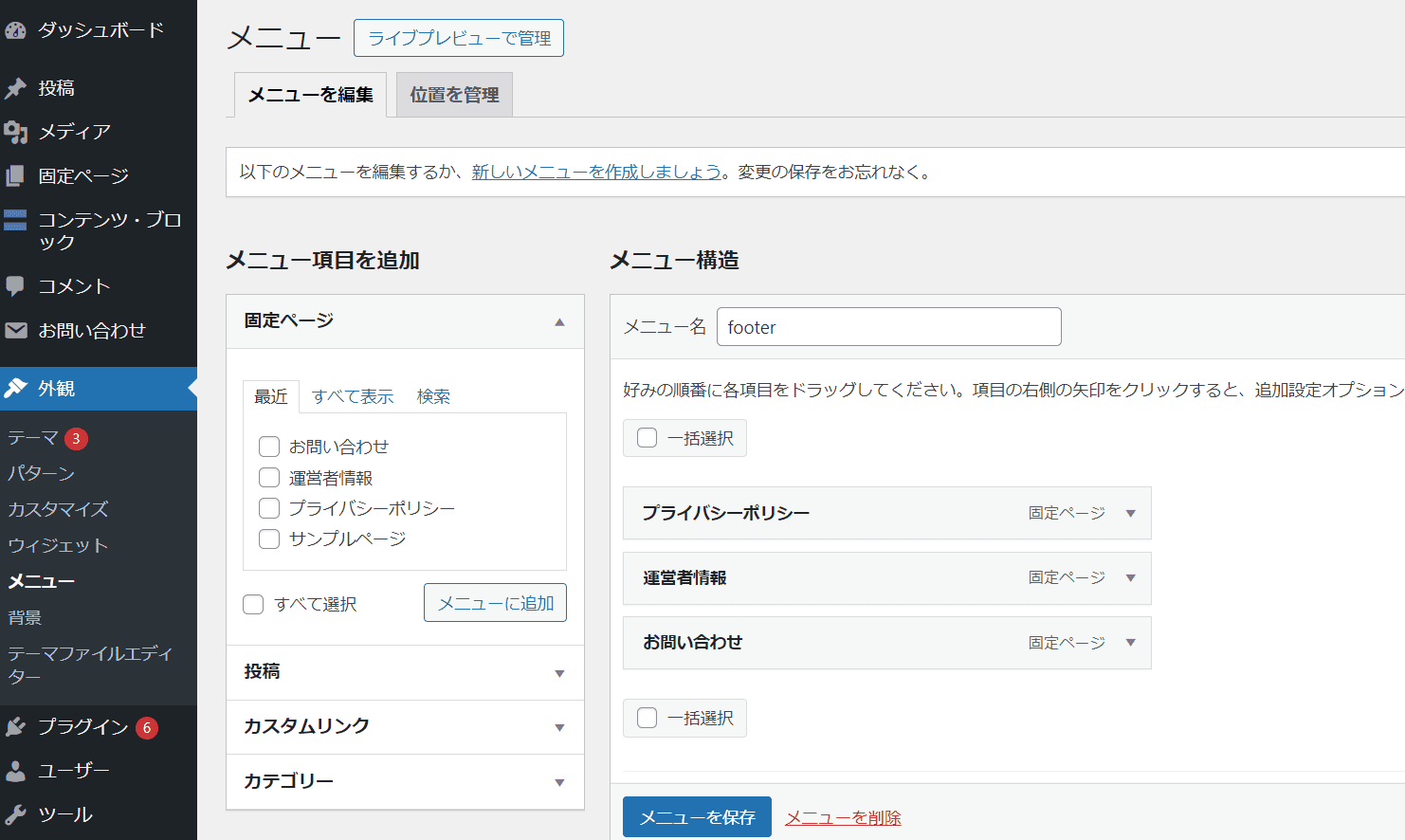Viewport: 1405px width, 840px height.
Task: Click the ユーザー person icon
Action: click(15, 771)
